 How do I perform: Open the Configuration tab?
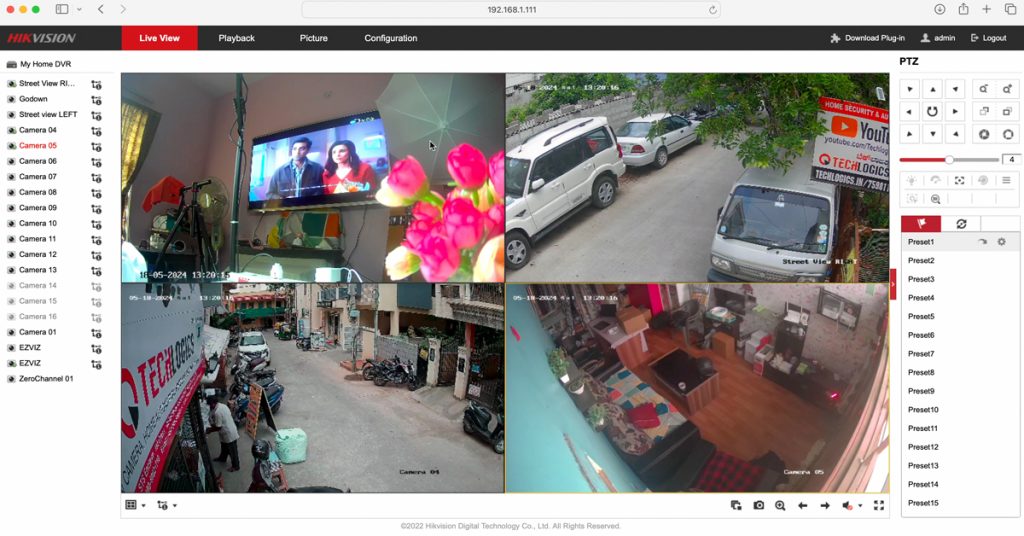(390, 38)
